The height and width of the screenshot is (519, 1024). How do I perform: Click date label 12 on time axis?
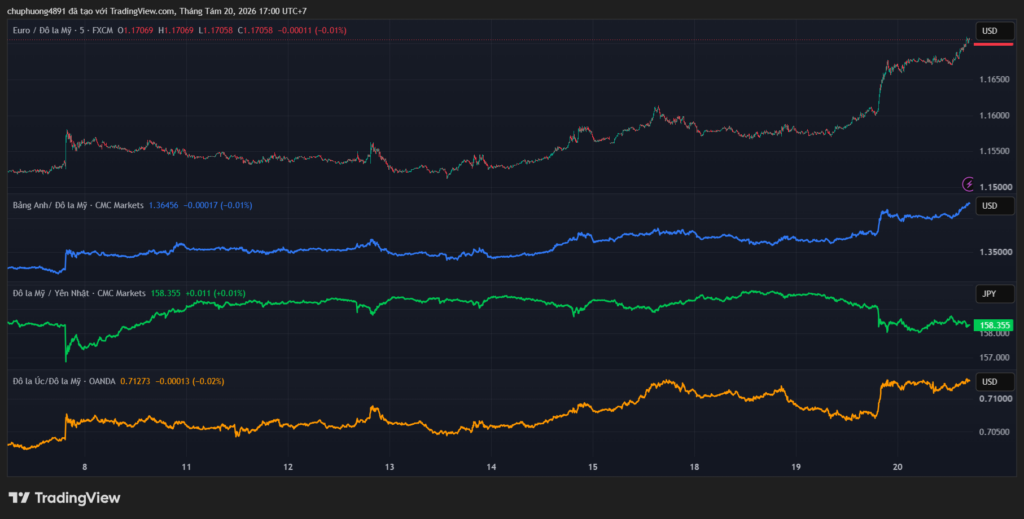[x=288, y=467]
